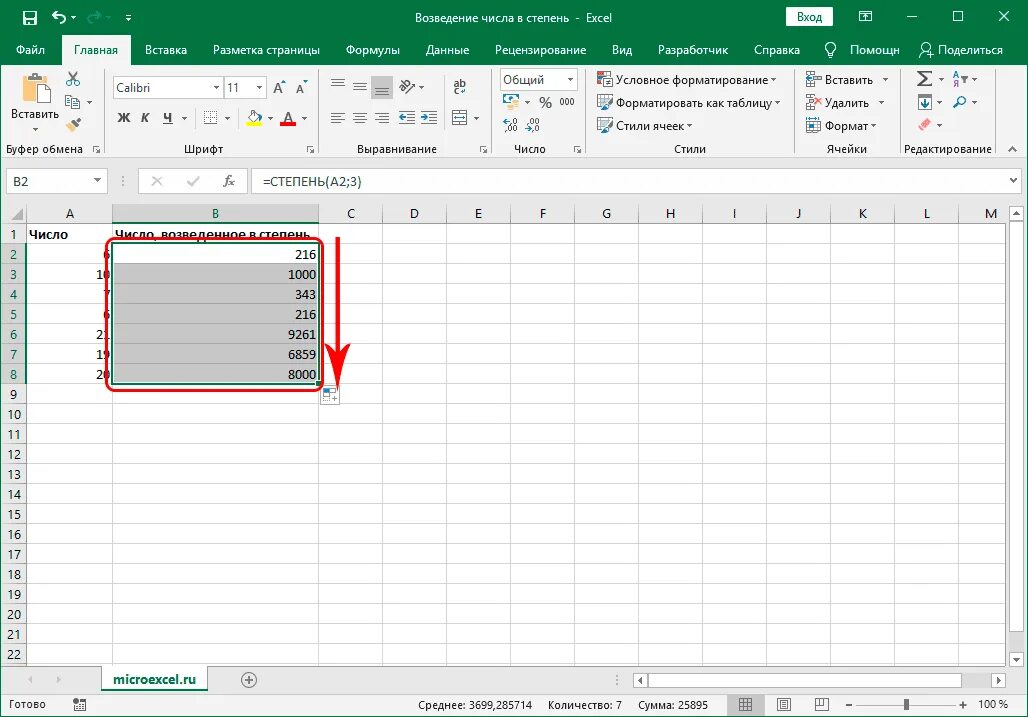Switch to Page Break Preview
This screenshot has height=717, width=1028.
point(821,705)
